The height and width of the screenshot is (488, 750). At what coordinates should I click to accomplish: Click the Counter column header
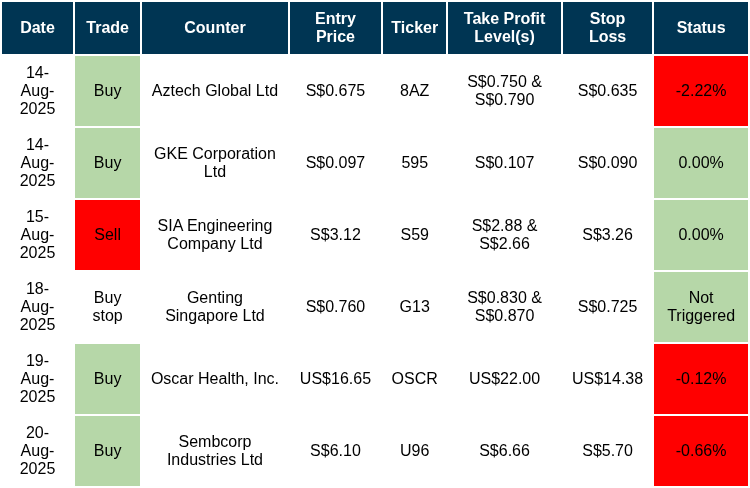point(215,28)
